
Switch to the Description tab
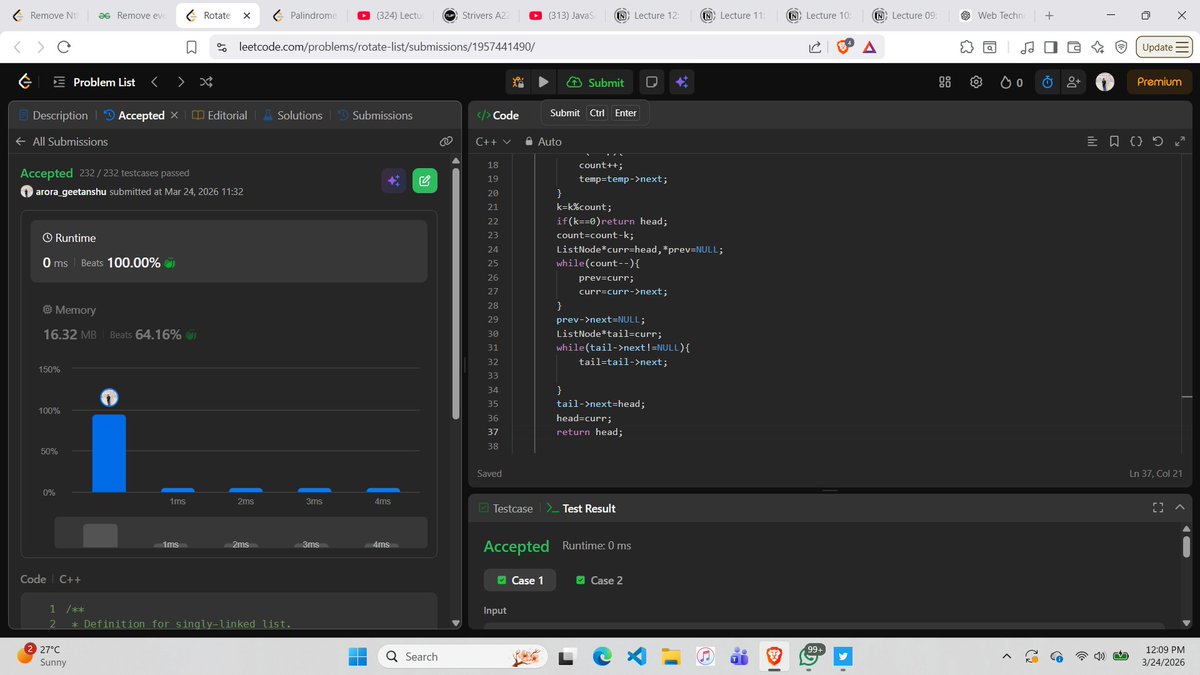click(x=52, y=115)
